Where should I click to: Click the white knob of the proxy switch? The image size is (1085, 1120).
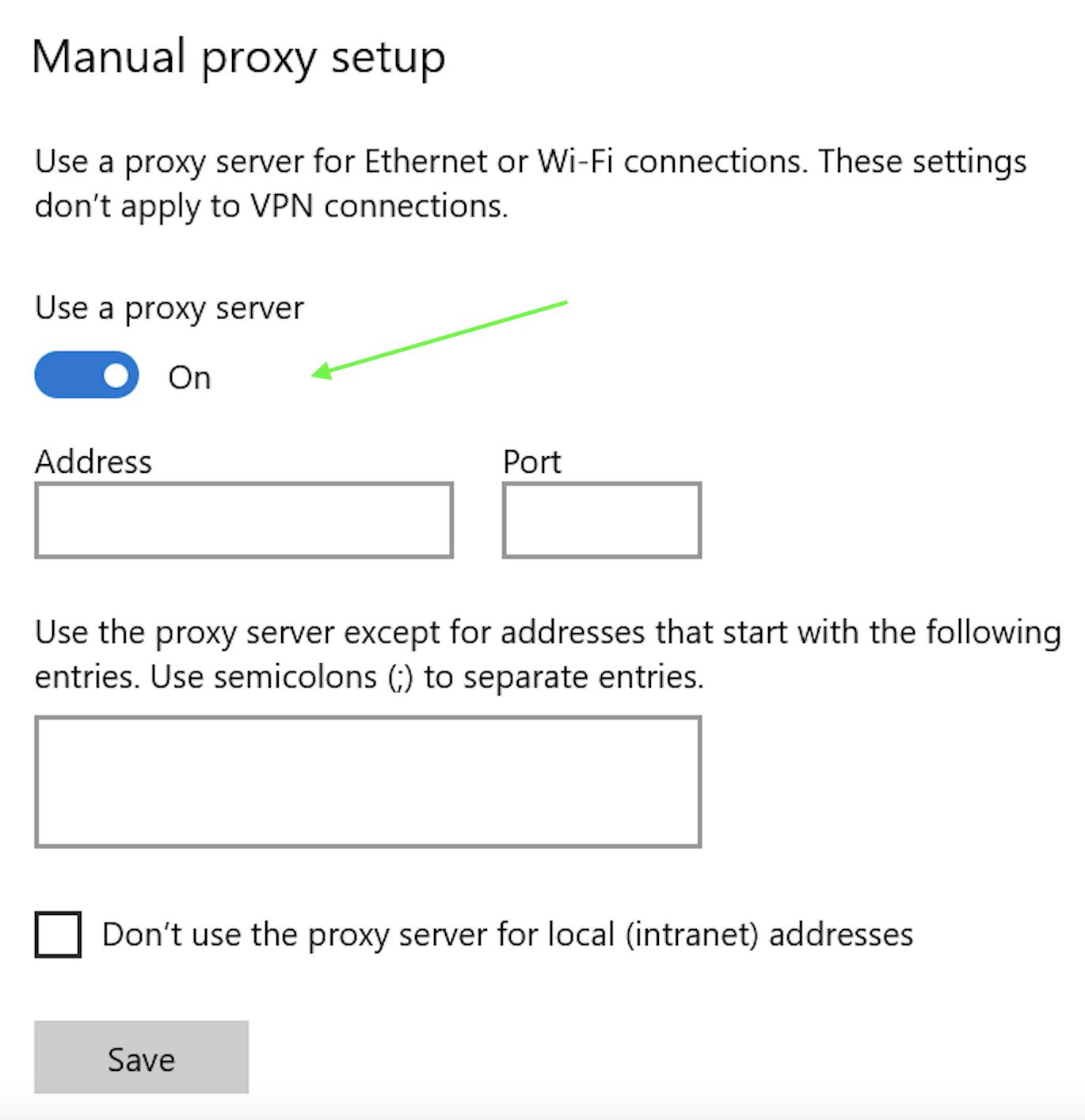(x=116, y=375)
